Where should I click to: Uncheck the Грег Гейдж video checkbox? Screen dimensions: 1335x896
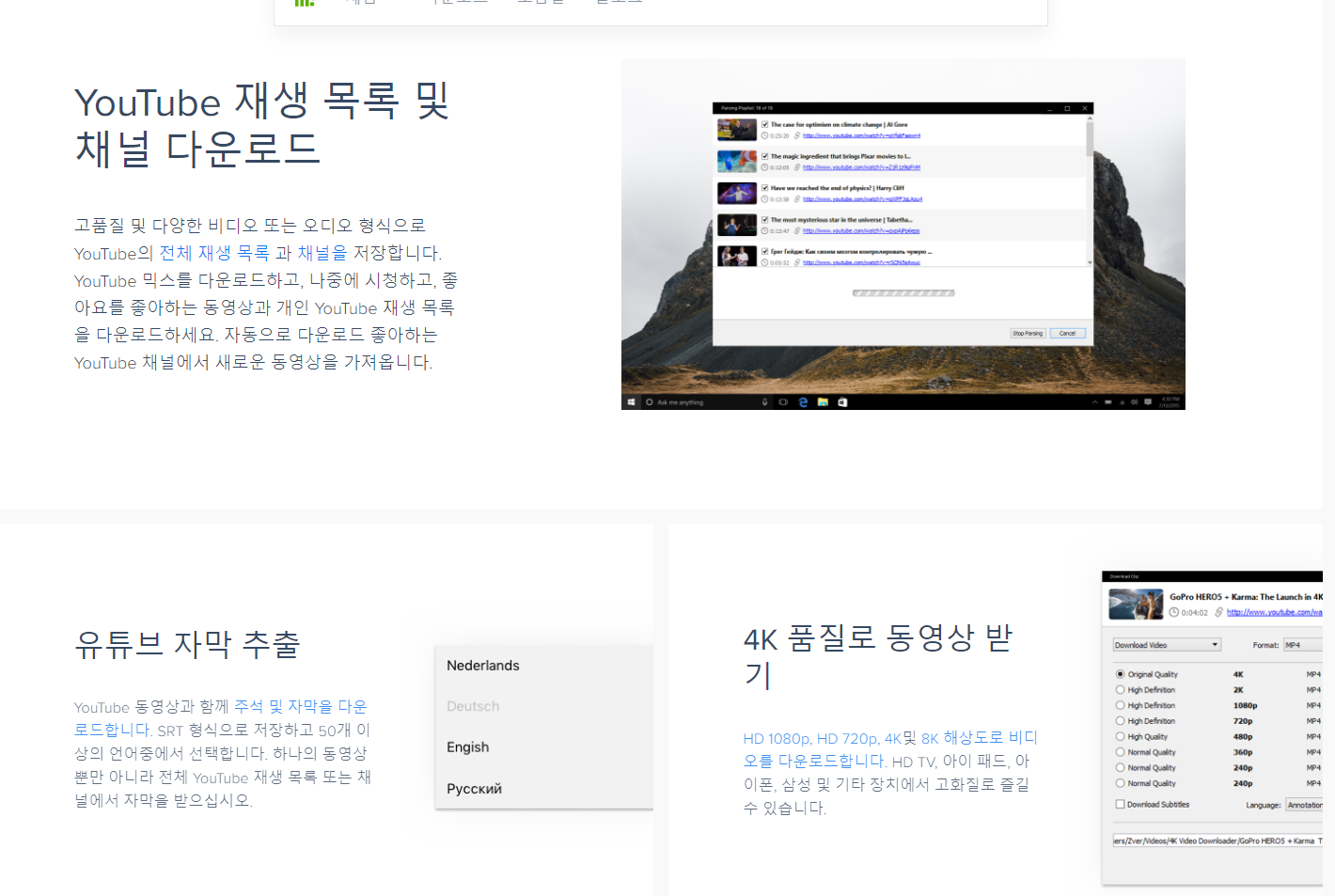764,252
